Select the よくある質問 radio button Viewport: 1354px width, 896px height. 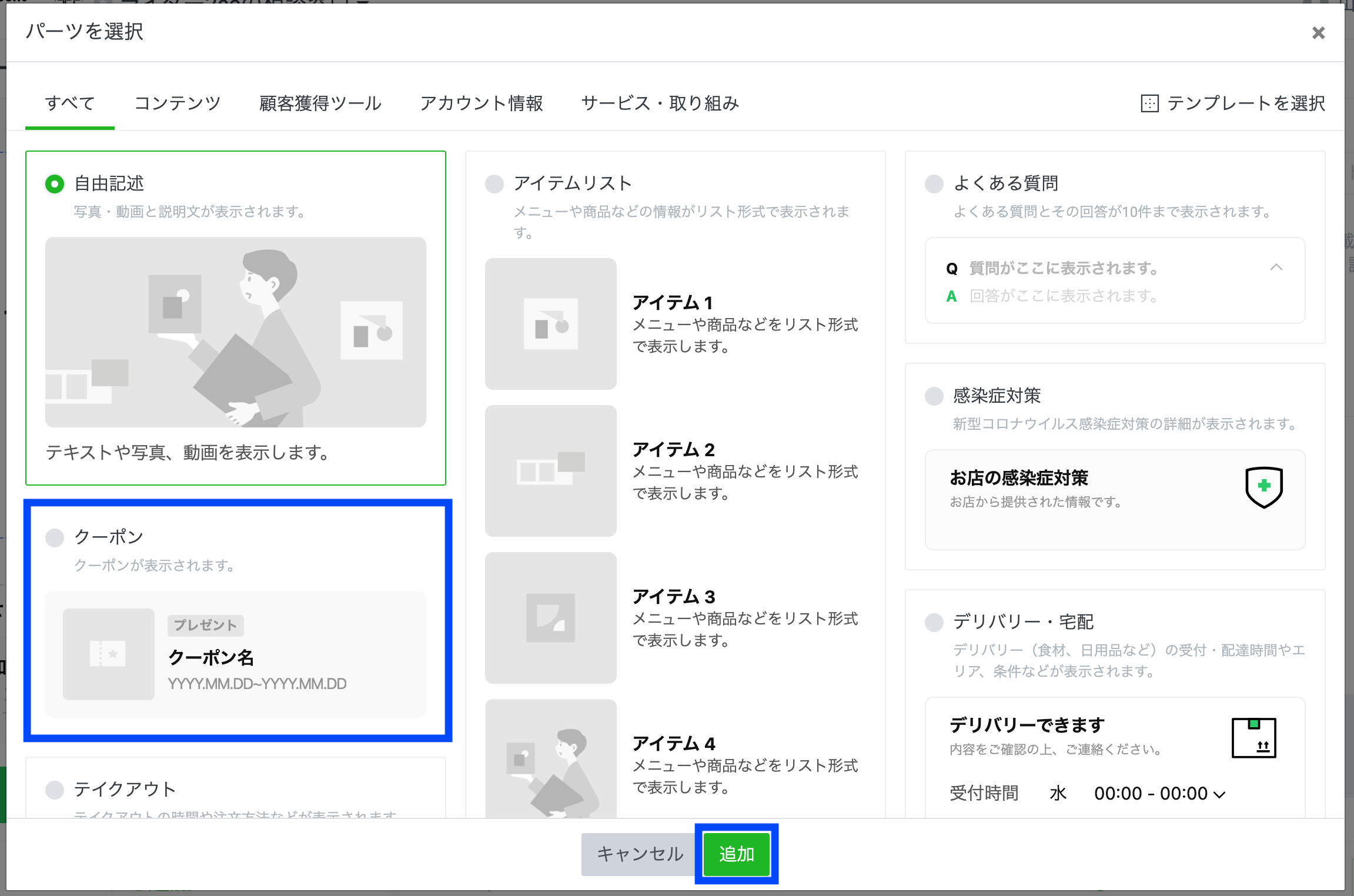pos(934,184)
